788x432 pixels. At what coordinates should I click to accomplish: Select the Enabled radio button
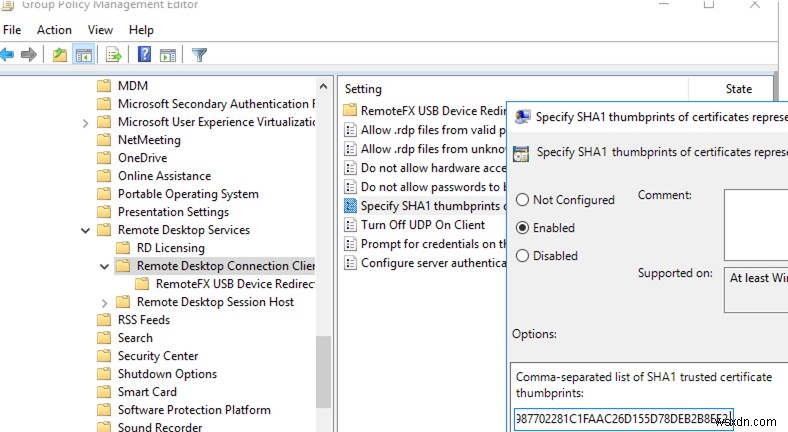click(522, 228)
